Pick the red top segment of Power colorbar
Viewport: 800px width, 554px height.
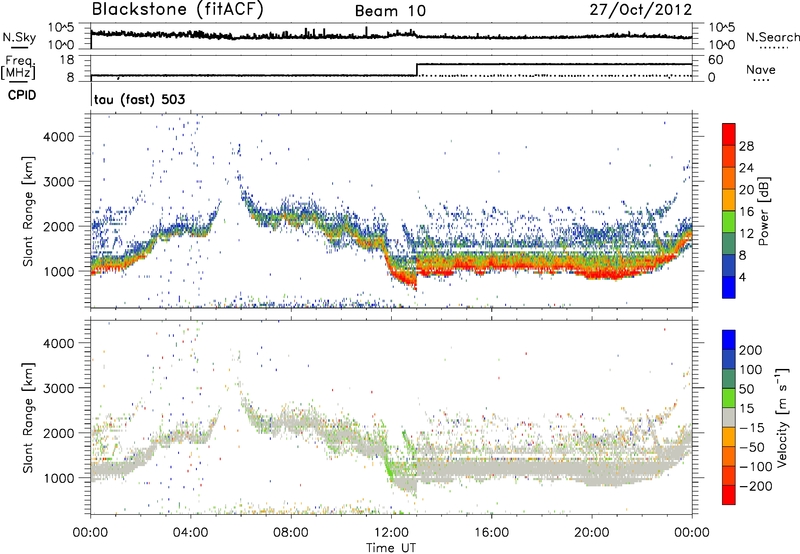[729, 134]
